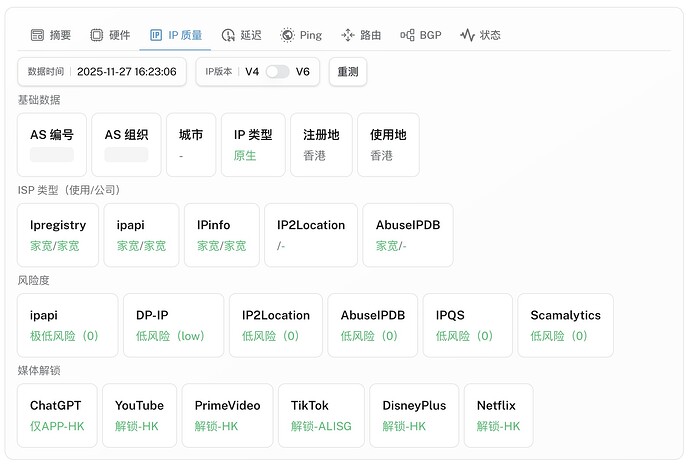Image resolution: width=690 pixels, height=466 pixels.
Task: Click the 注册地 香港 value
Action: pyautogui.click(x=314, y=155)
